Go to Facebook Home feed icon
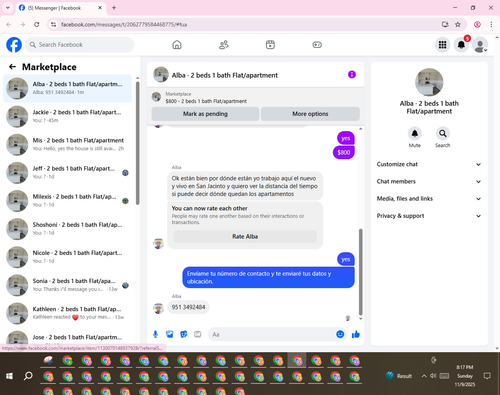Viewport: 500px width, 395px height. click(177, 45)
